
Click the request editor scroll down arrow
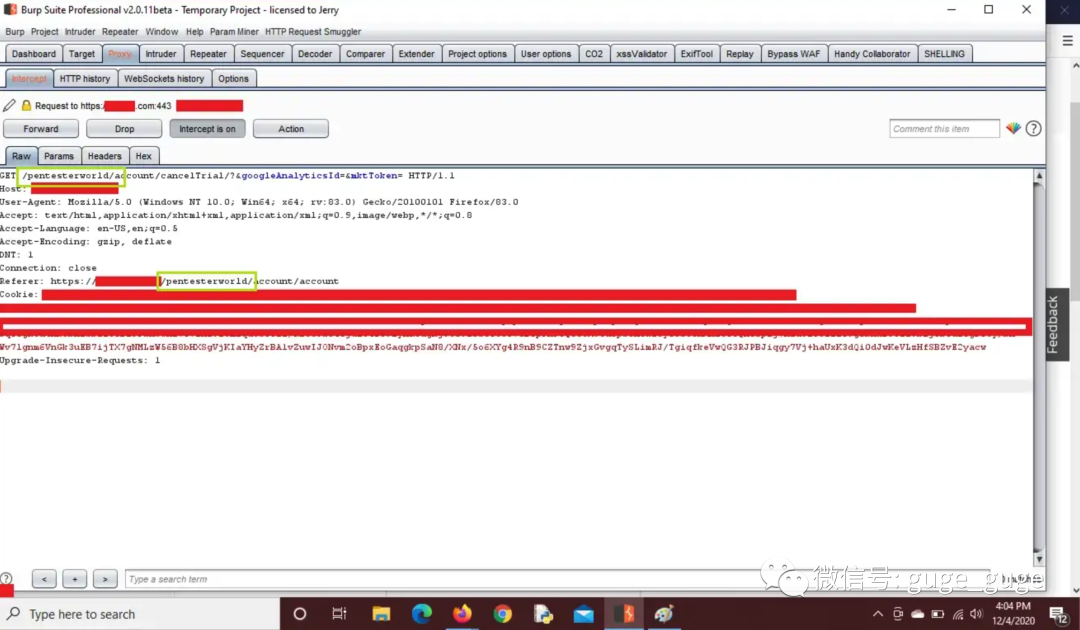click(1039, 559)
